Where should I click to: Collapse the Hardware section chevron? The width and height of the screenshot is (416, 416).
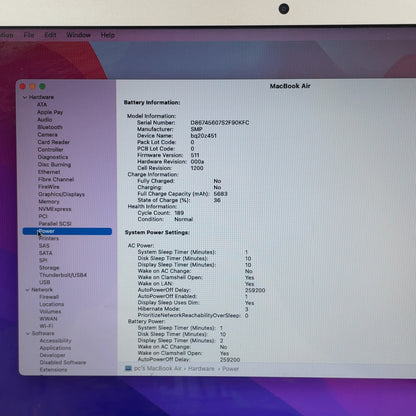(25, 97)
